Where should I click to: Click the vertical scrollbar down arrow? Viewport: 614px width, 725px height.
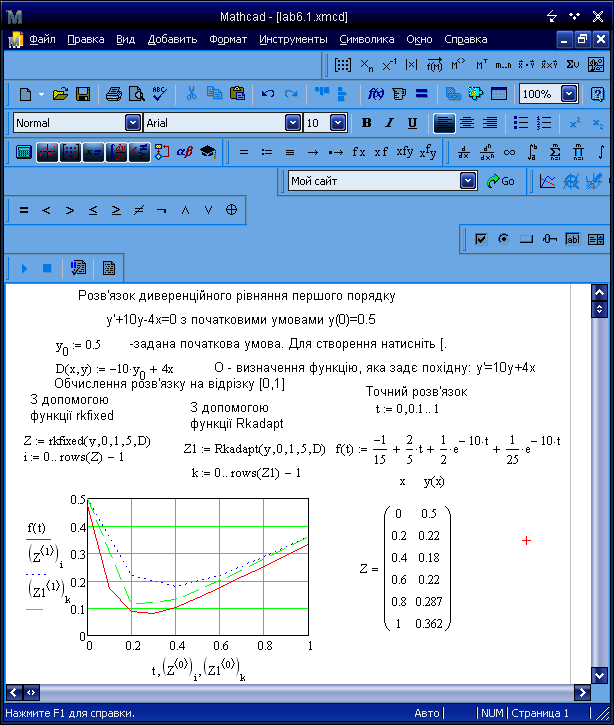click(600, 675)
